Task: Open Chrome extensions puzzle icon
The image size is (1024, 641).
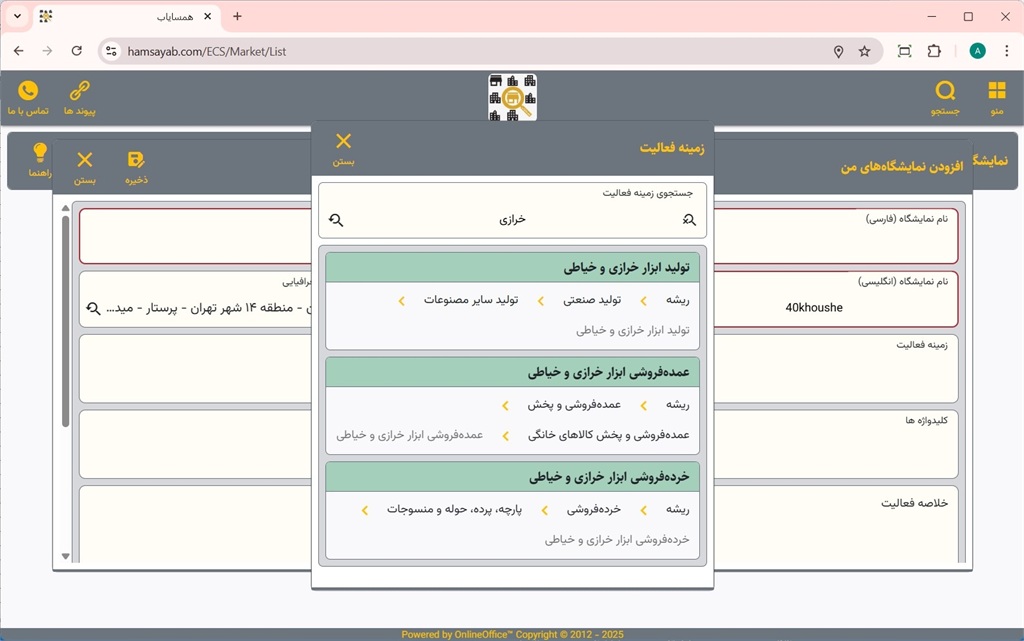Action: click(x=934, y=51)
